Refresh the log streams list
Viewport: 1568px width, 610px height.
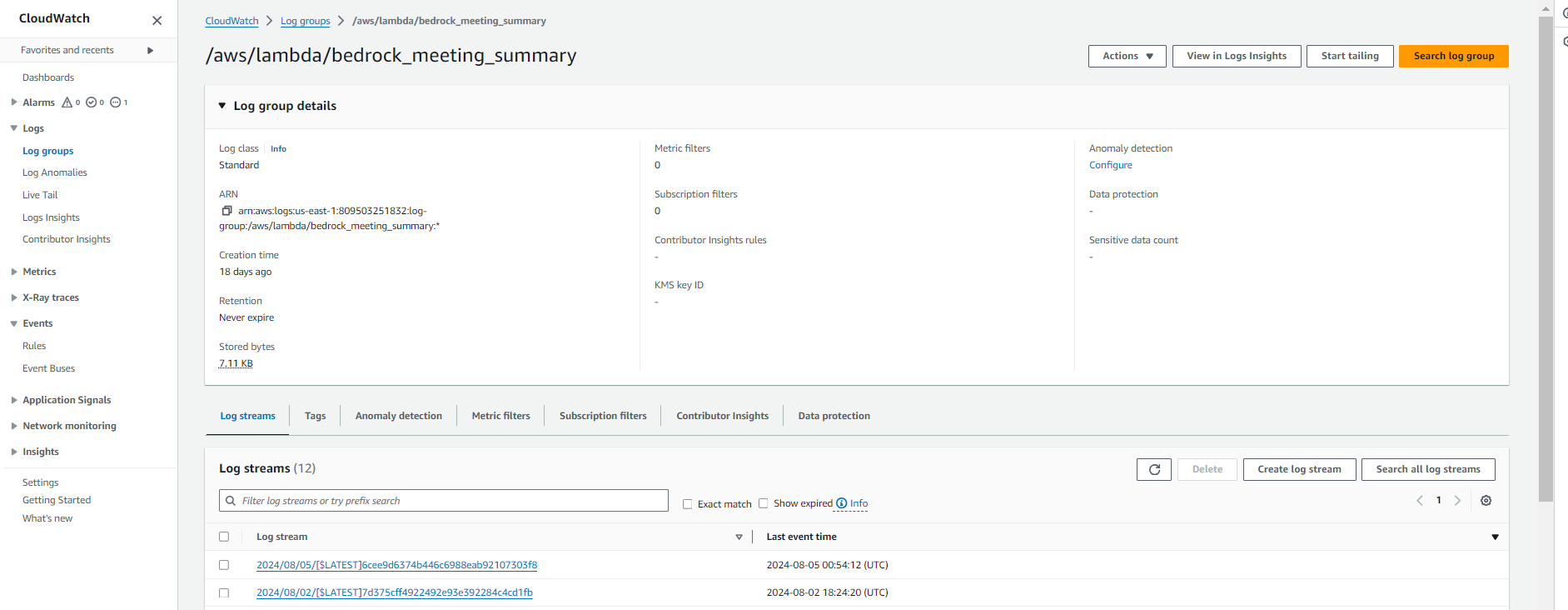coord(1154,469)
